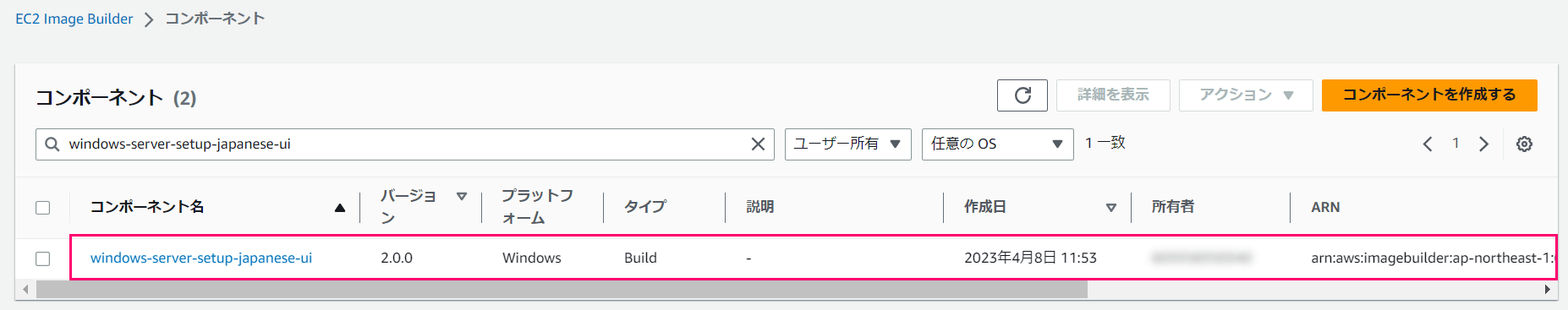
Task: Click the horizontal scrollbar right arrow
Action: pyautogui.click(x=1547, y=290)
